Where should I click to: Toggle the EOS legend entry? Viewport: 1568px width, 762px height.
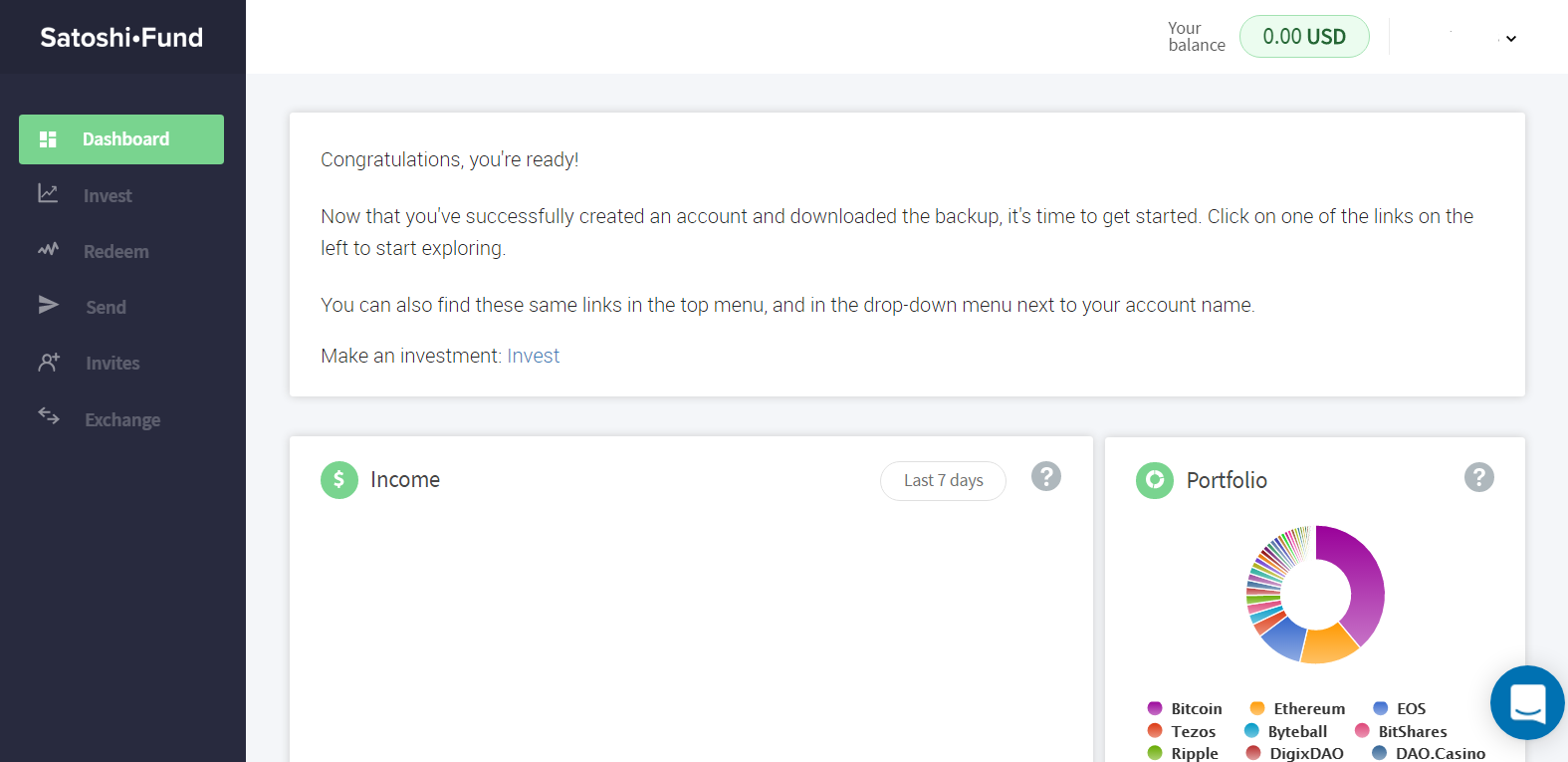point(1400,709)
